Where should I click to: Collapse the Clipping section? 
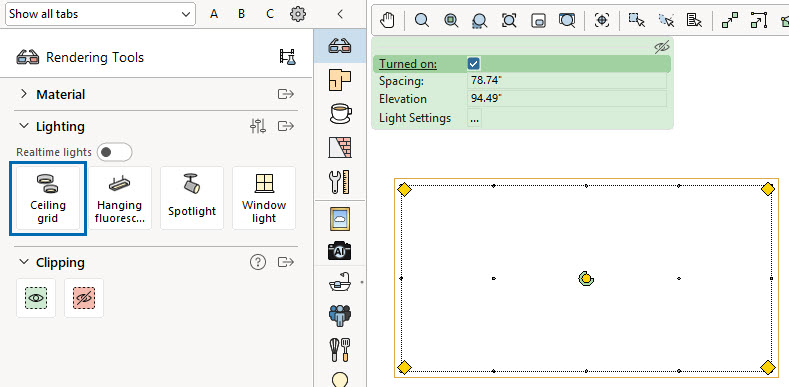pos(24,262)
